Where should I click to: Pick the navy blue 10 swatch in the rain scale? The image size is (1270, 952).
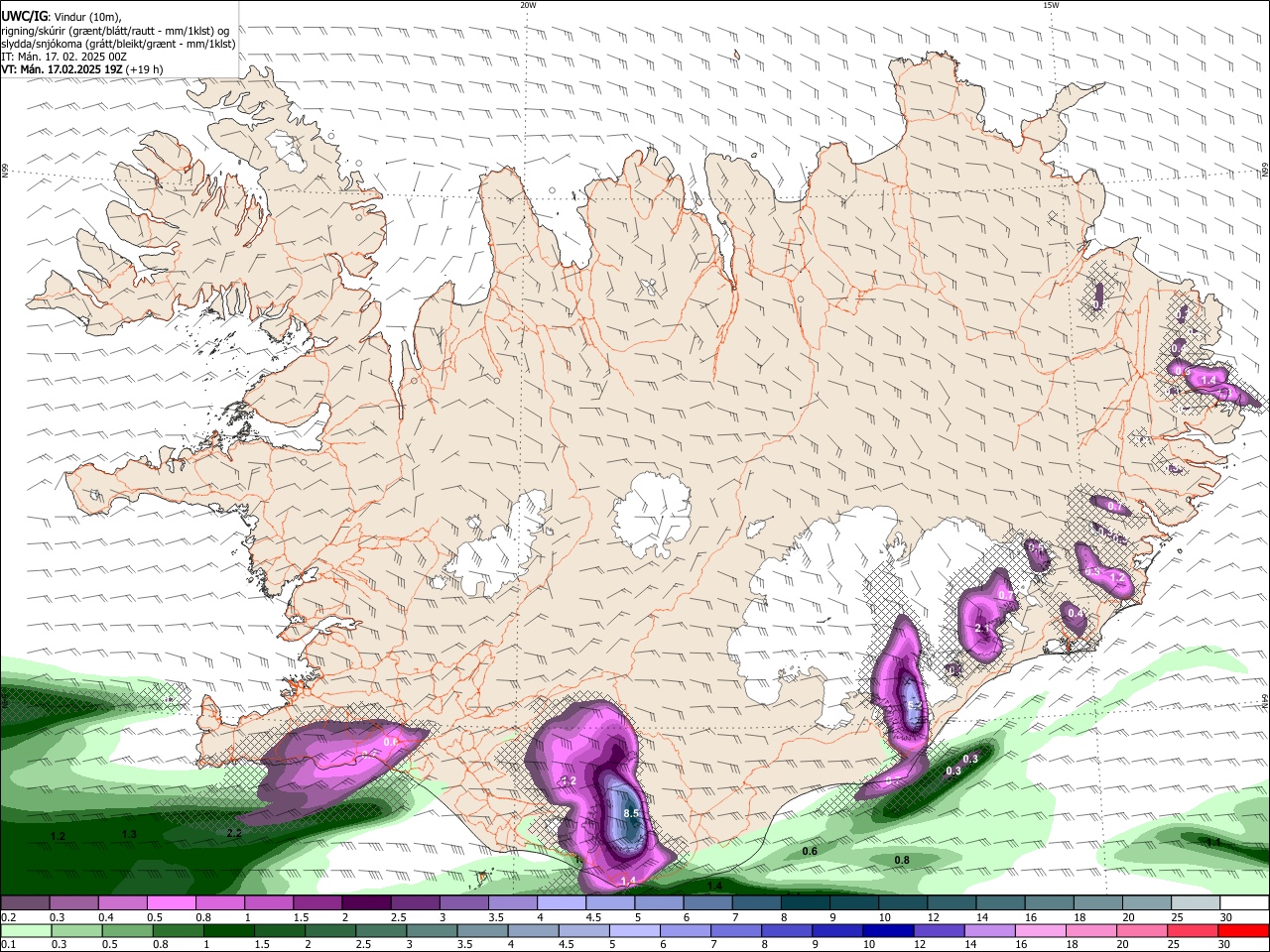tap(888, 931)
